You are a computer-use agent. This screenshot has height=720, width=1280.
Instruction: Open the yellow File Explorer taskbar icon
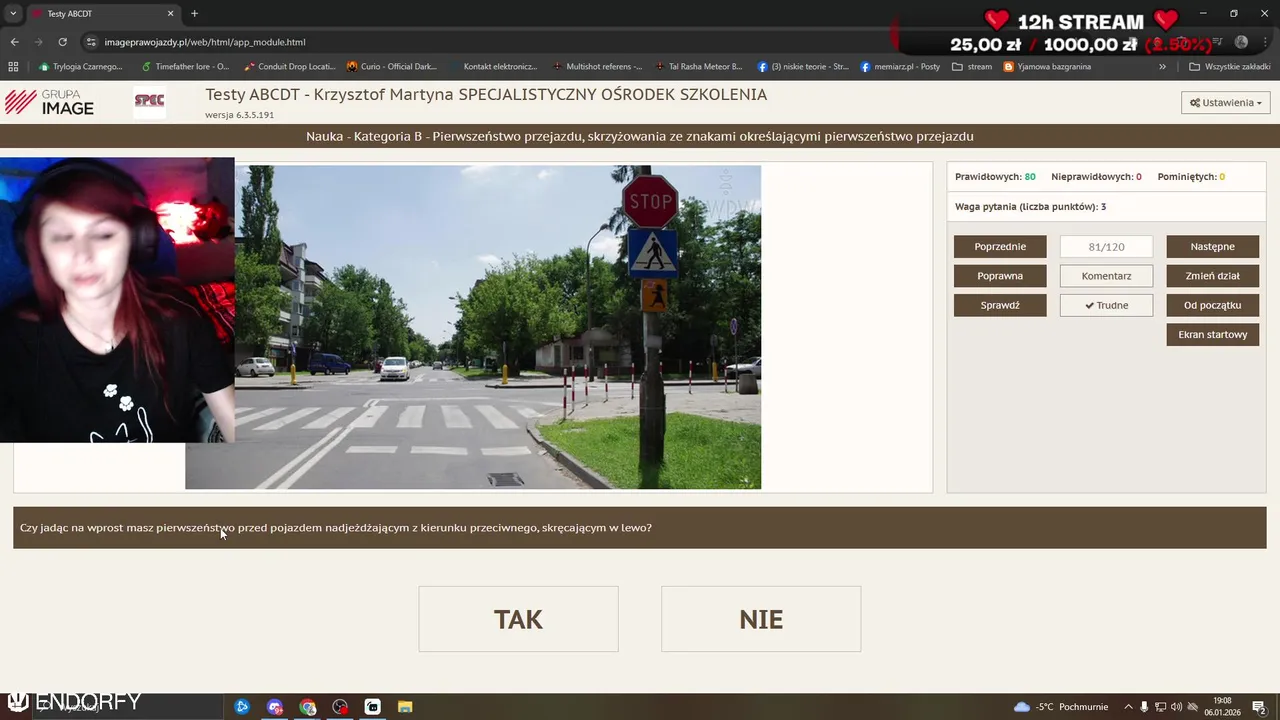click(x=405, y=707)
